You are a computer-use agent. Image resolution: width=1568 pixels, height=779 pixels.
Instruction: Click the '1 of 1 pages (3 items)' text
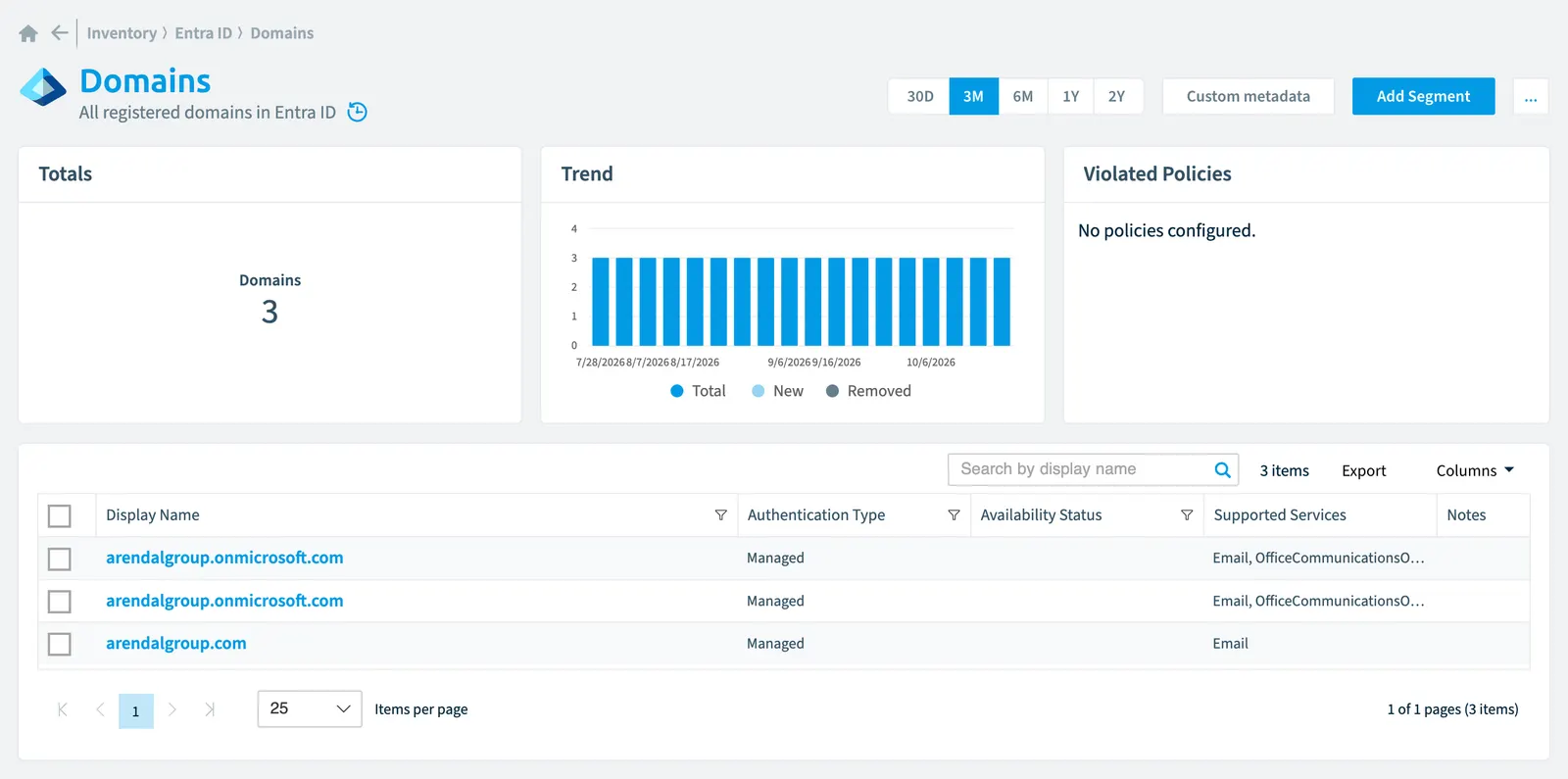pos(1452,709)
